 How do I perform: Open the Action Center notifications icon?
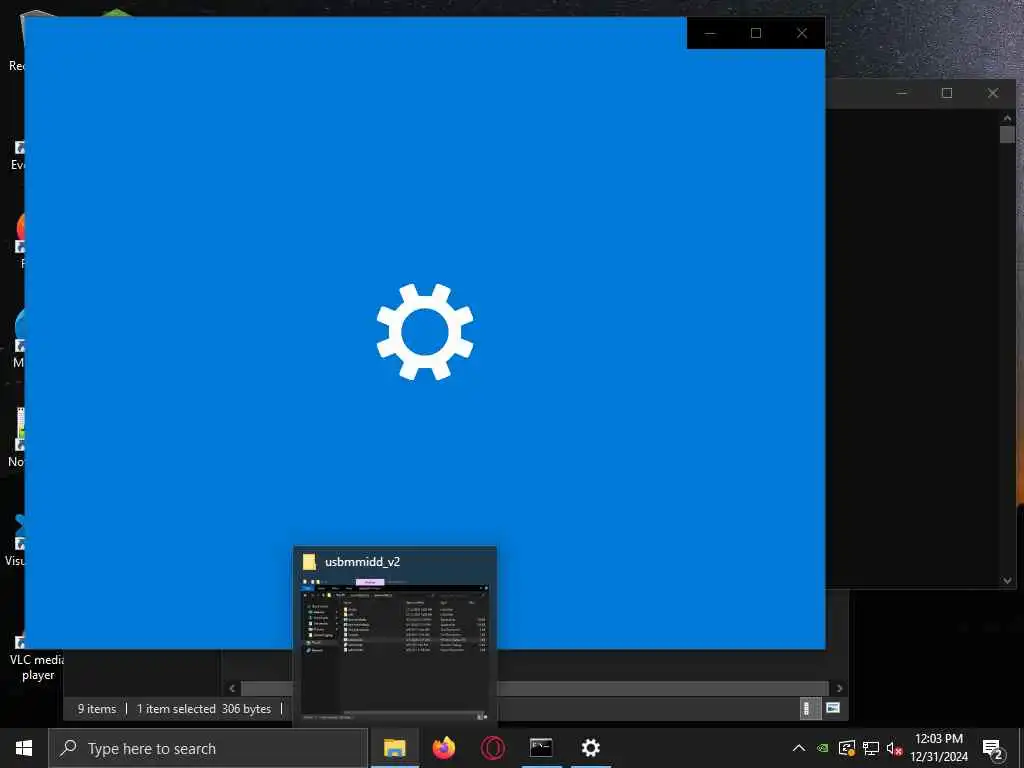tap(993, 748)
